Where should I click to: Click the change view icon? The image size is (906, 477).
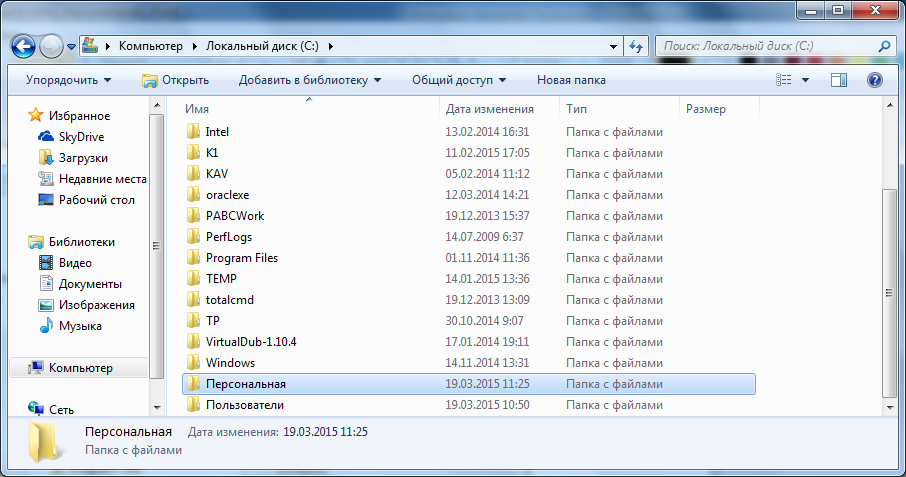[784, 80]
